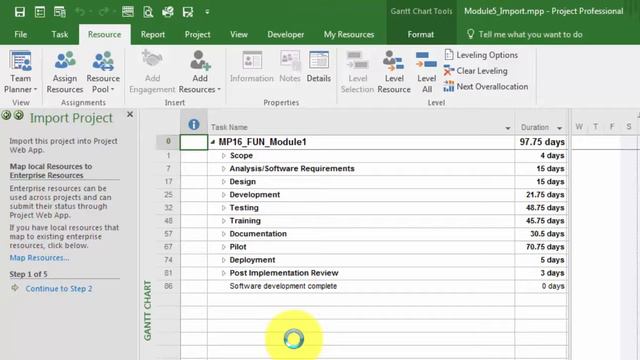Select the 70.75 days duration cell
This screenshot has width=640, height=360.
point(541,247)
